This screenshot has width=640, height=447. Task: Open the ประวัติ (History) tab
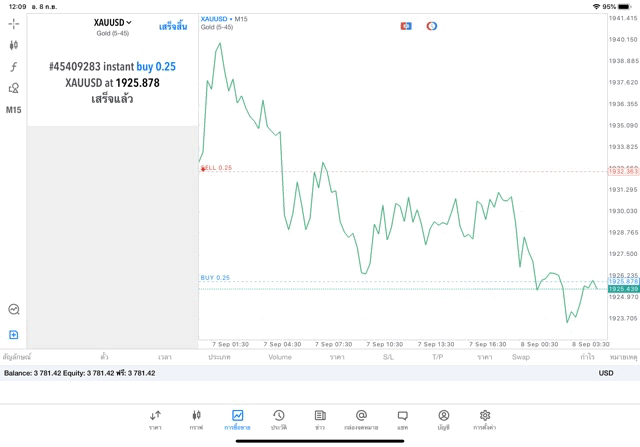[278, 419]
